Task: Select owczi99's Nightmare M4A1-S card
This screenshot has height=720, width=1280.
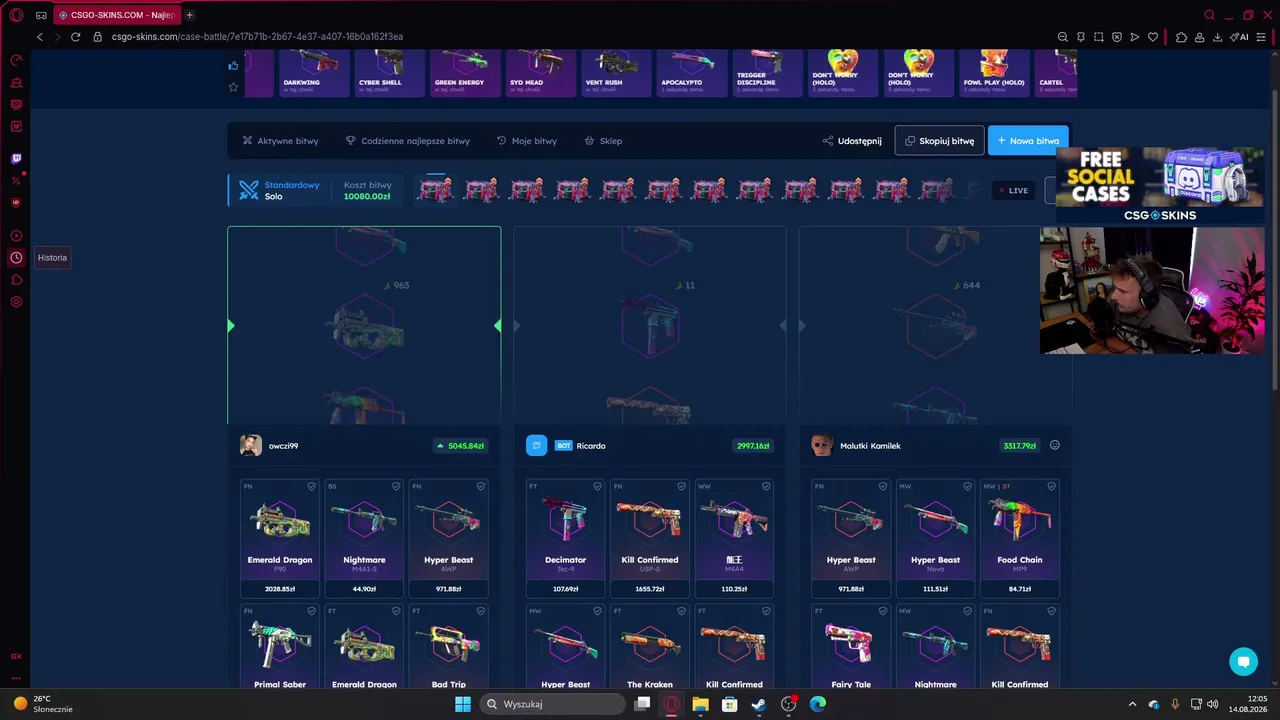Action: point(364,539)
